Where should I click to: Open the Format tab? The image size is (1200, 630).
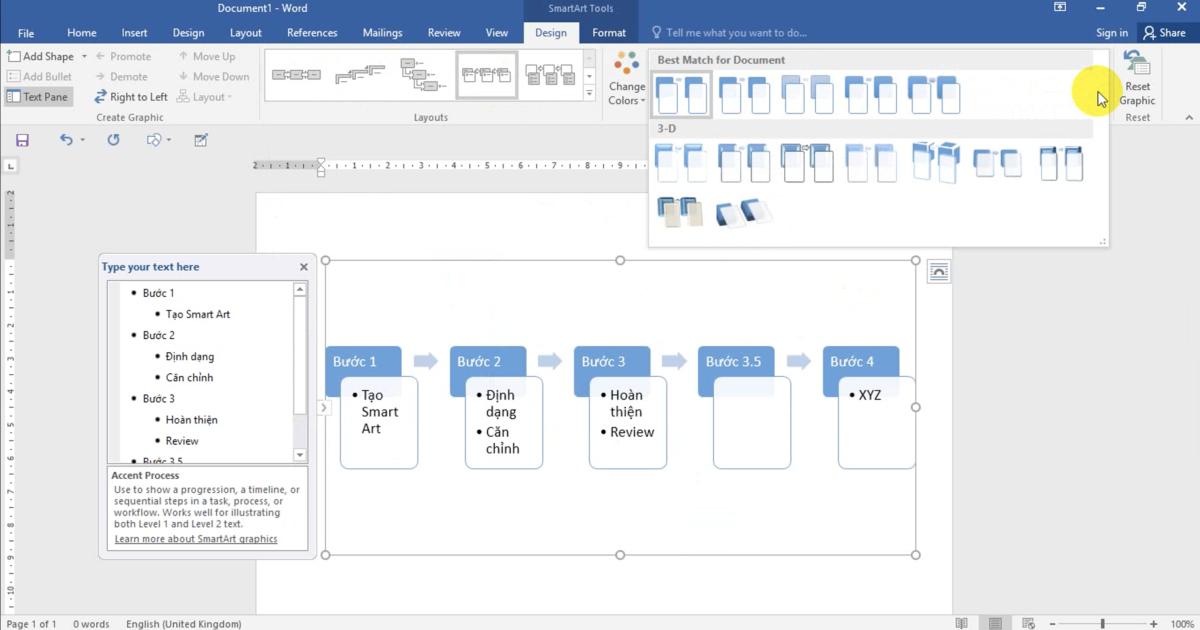pos(608,33)
